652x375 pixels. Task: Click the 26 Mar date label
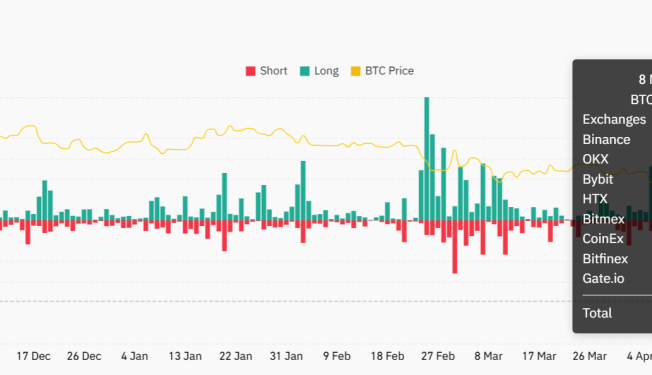(x=590, y=356)
